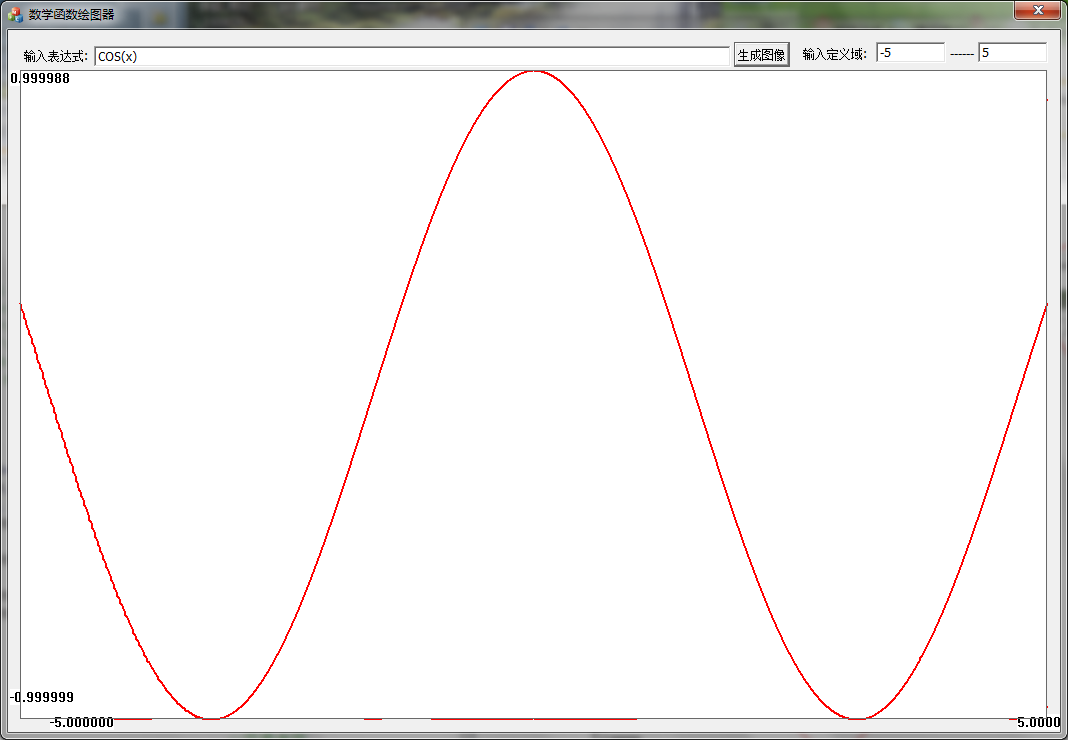Image resolution: width=1068 pixels, height=740 pixels.
Task: Select the domain end field showing 5
Action: point(1012,52)
